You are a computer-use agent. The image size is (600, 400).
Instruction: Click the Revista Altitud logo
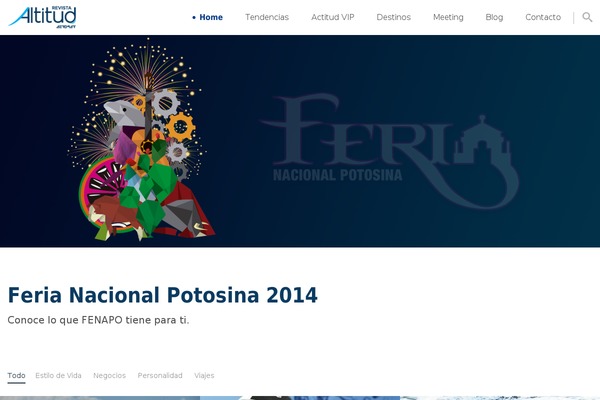coord(42,17)
